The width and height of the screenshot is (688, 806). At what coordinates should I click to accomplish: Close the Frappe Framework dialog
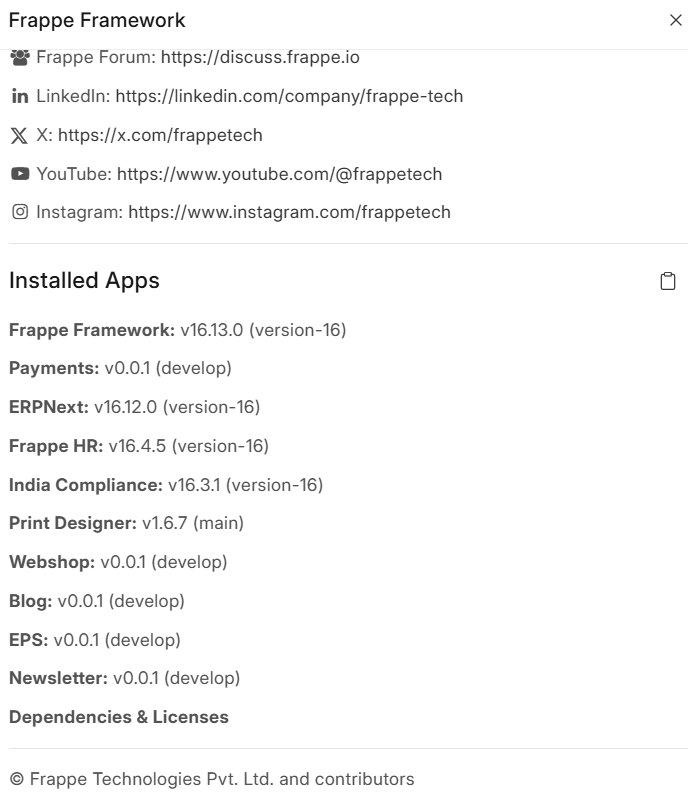click(x=675, y=20)
